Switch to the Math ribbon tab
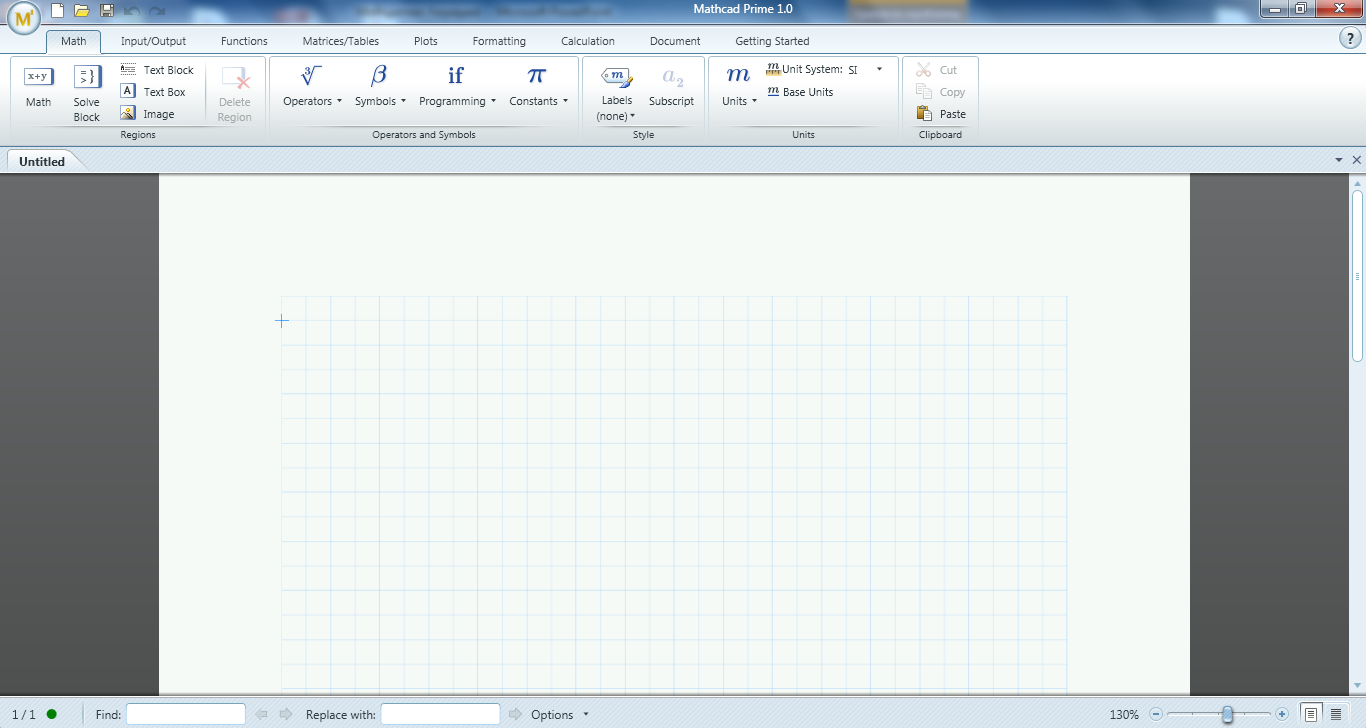Screen dimensions: 1366x728 (73, 41)
